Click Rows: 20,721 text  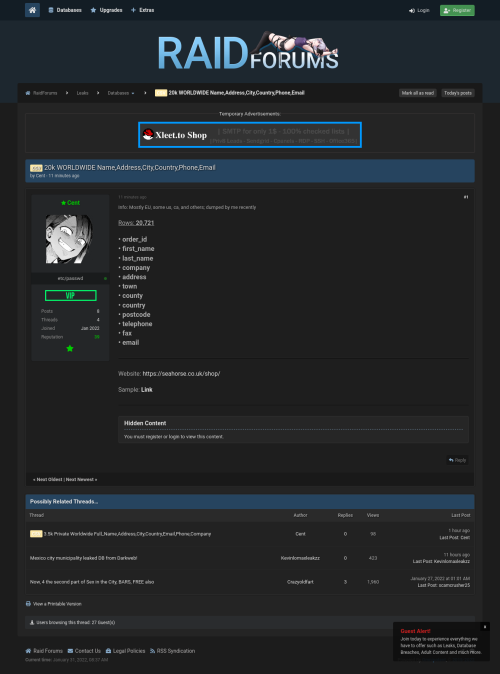pyautogui.click(x=136, y=223)
